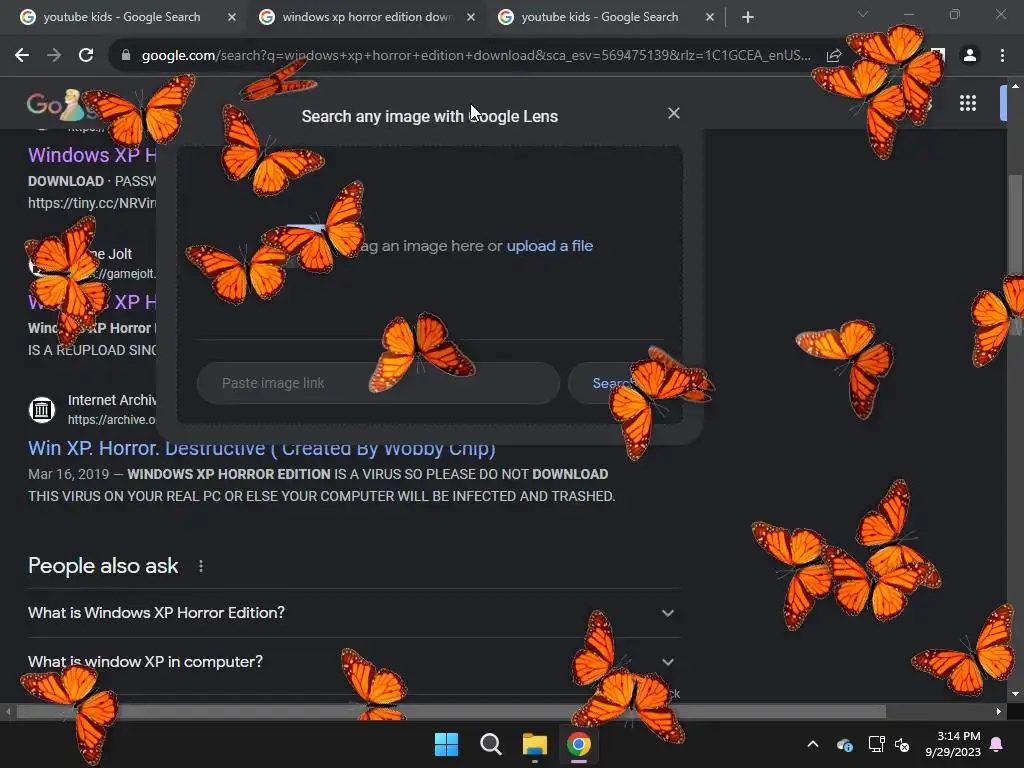The image size is (1024, 768).
Task: Click the Internet Archive site icon
Action: pyautogui.click(x=42, y=409)
